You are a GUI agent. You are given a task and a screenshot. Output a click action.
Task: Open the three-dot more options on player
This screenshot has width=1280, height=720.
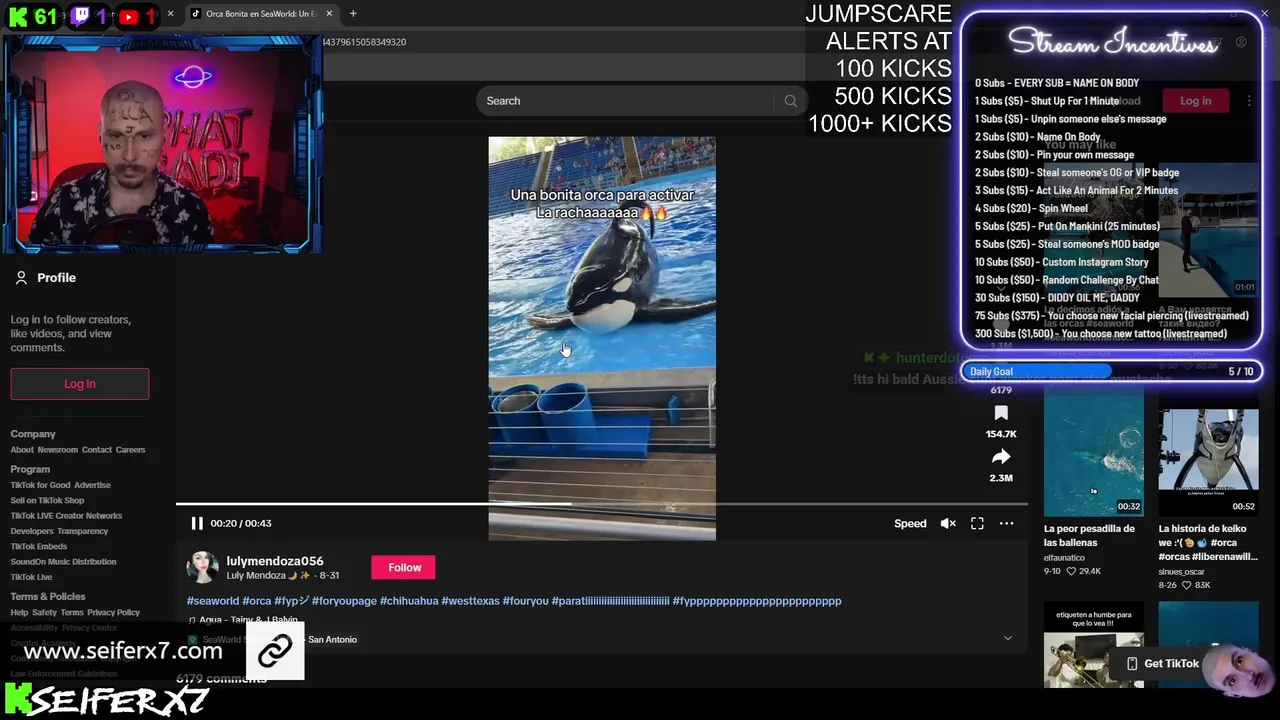1006,523
